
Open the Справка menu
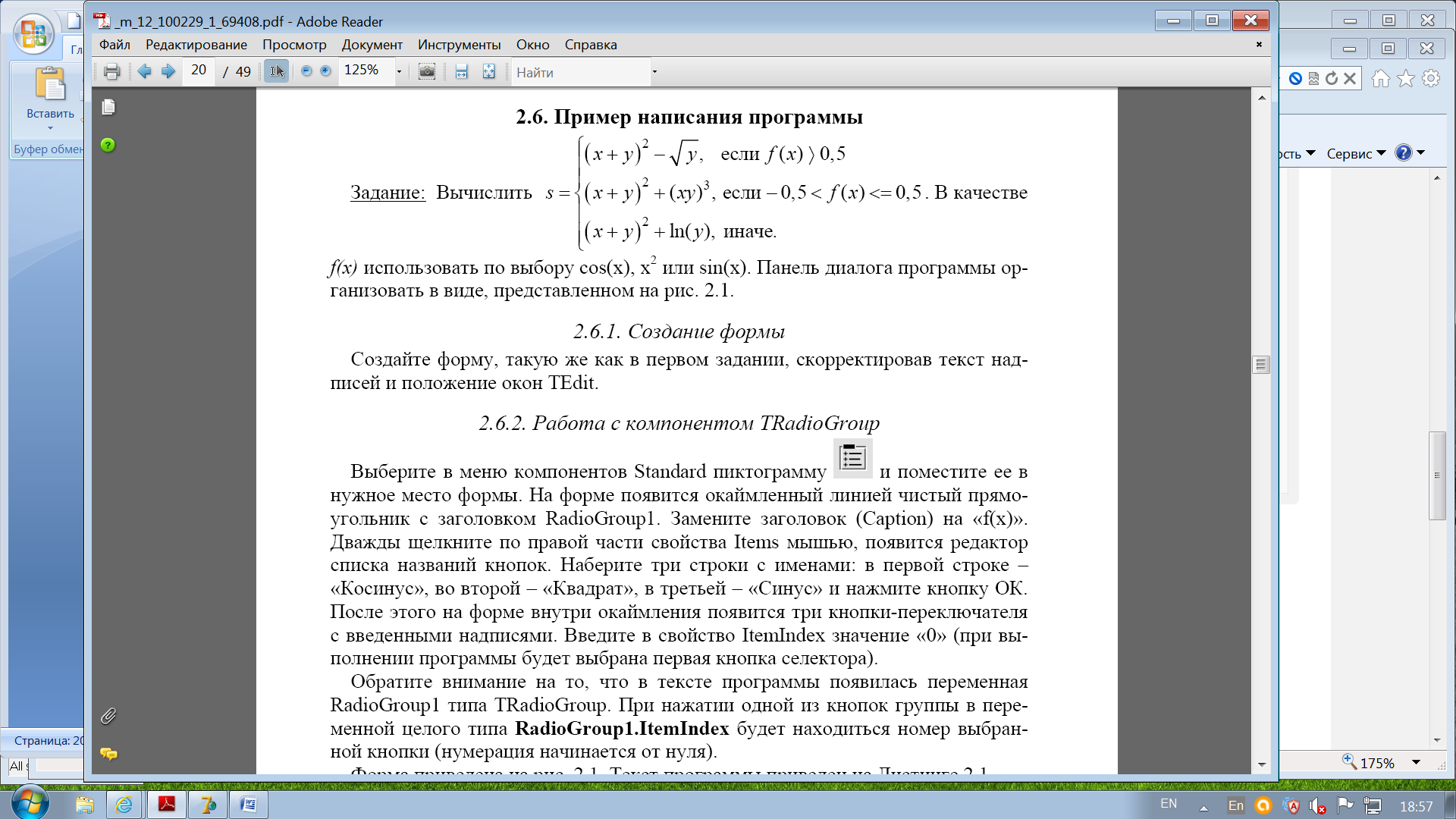[x=591, y=45]
